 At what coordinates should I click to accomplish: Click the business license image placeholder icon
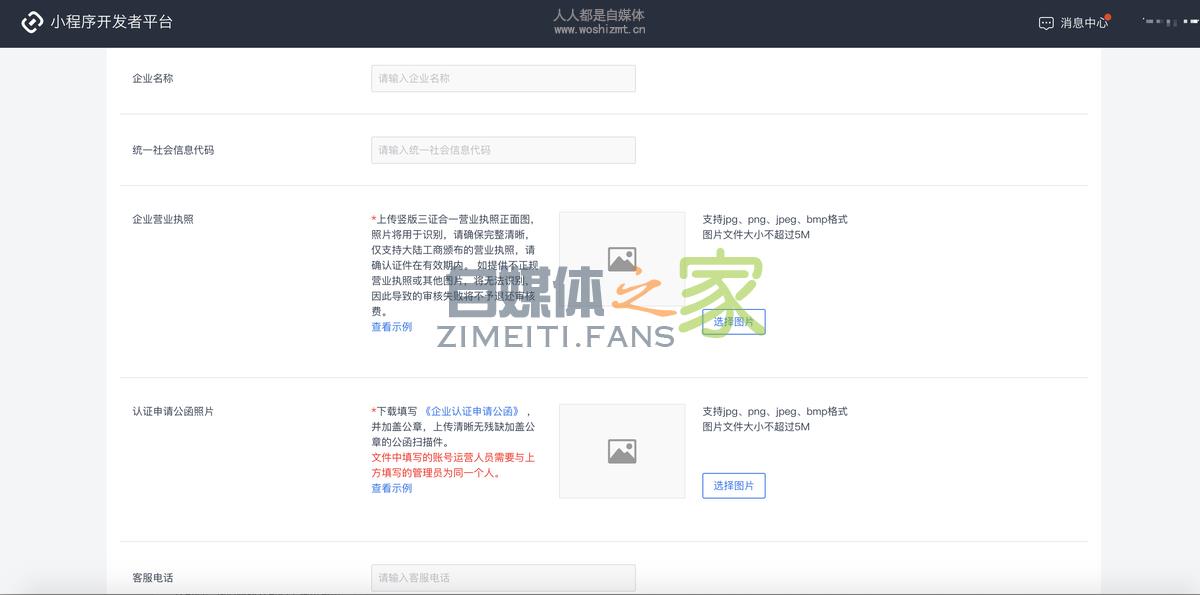pos(621,258)
